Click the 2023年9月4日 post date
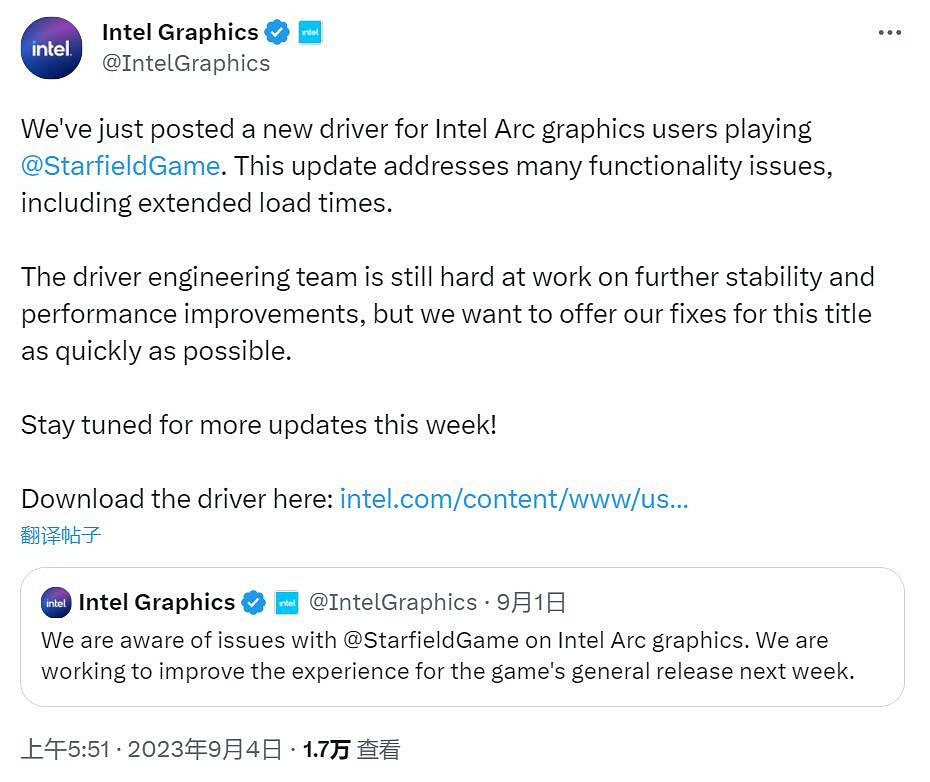 (x=204, y=749)
